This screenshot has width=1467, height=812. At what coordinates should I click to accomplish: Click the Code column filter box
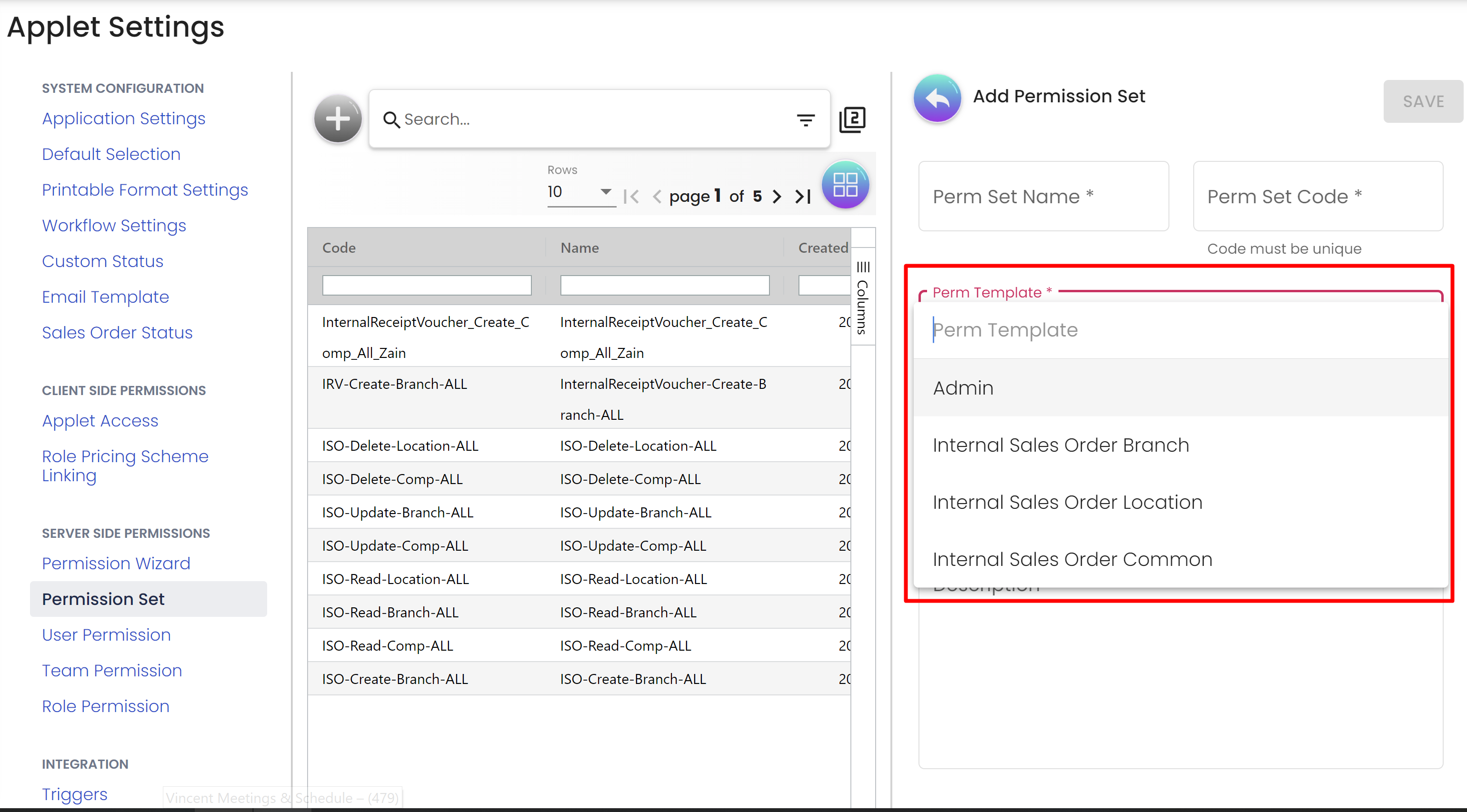[427, 285]
